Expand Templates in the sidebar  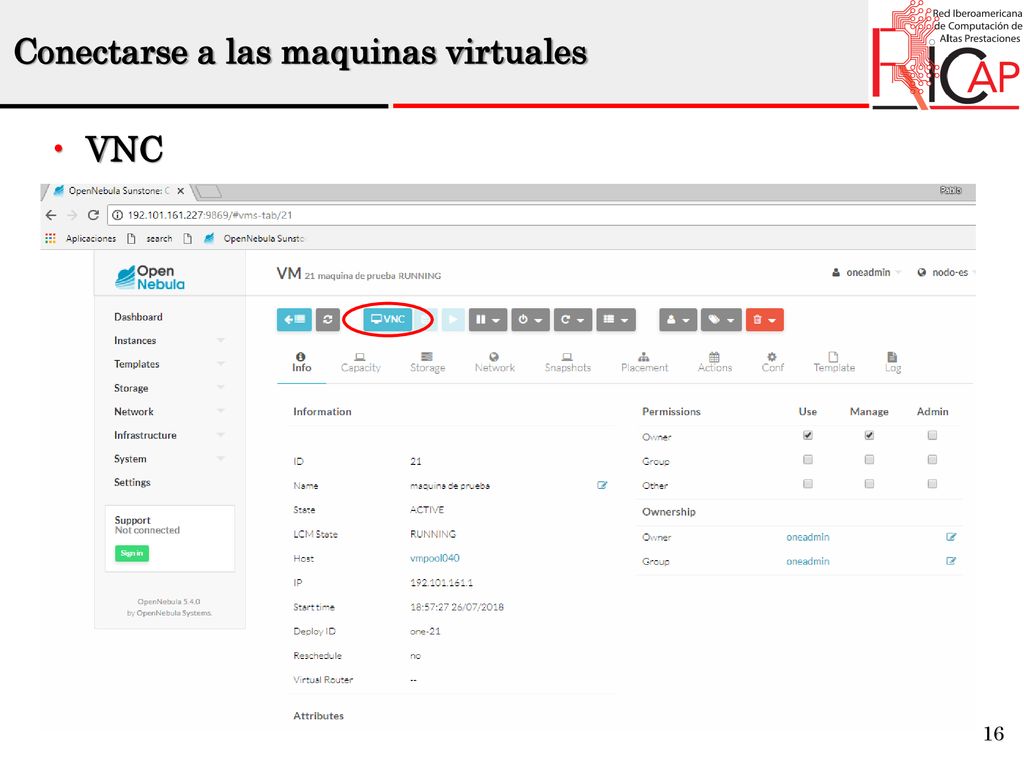tap(168, 364)
